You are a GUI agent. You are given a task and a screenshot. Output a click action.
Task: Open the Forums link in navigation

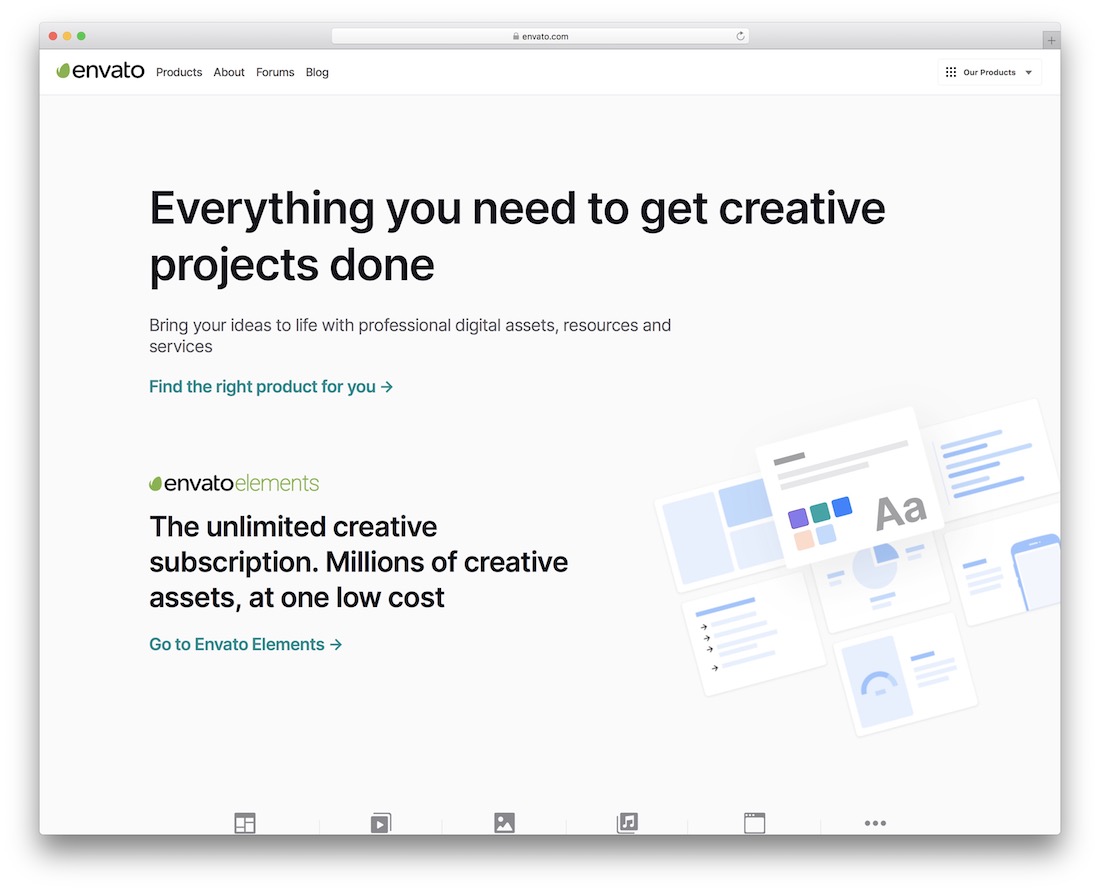coord(275,72)
